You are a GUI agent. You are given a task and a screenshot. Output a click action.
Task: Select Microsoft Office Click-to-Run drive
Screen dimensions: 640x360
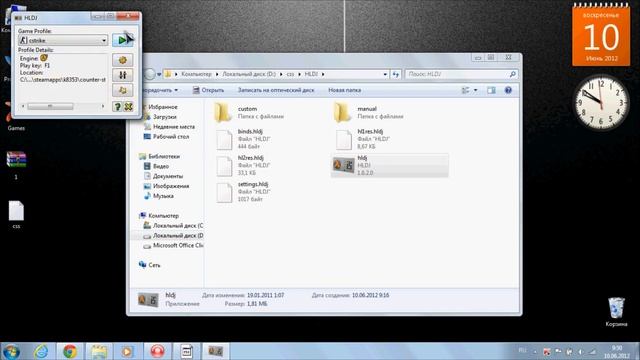[x=173, y=245]
